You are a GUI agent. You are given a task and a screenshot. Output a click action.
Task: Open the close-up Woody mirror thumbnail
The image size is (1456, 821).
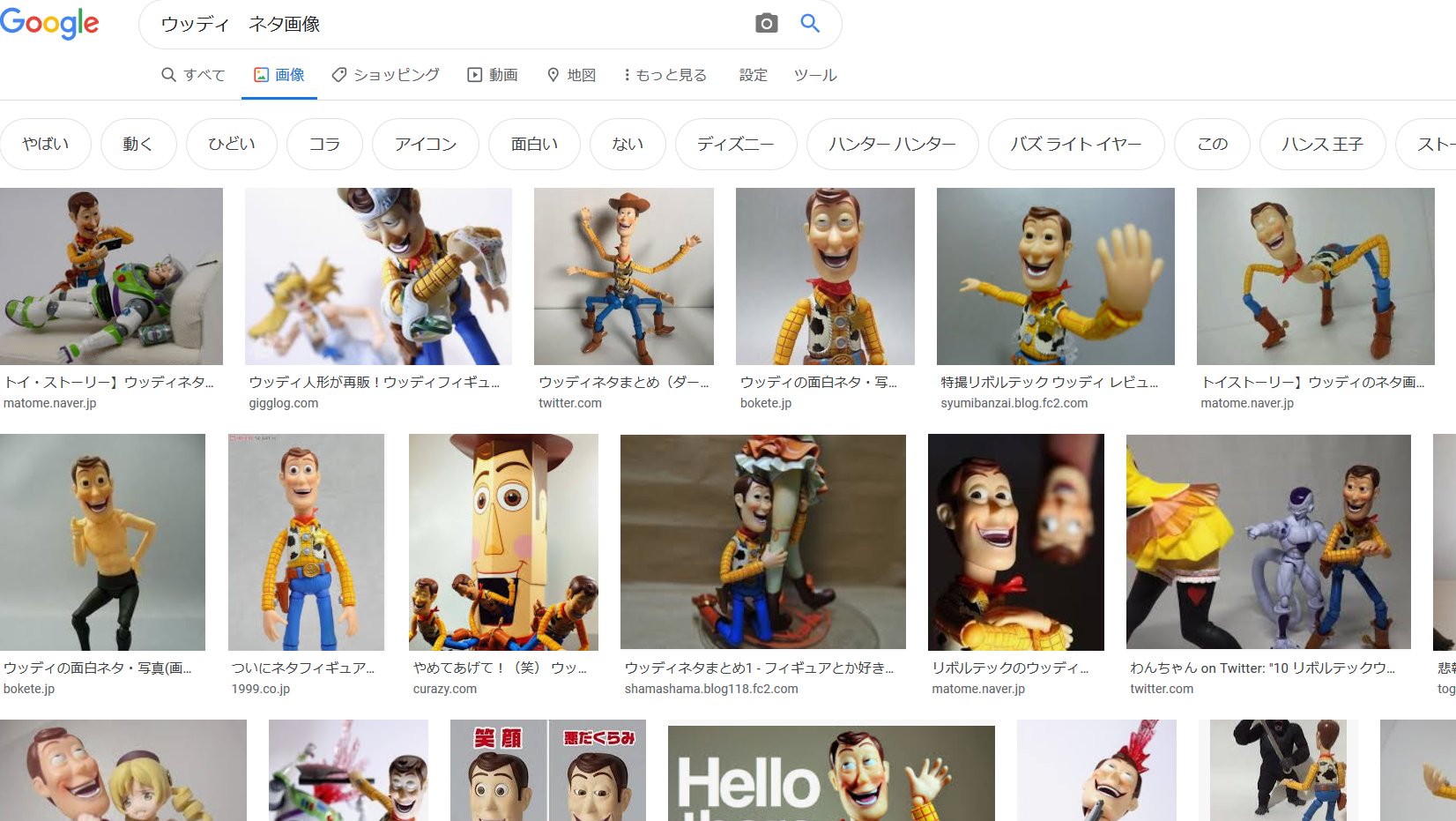tap(1016, 542)
